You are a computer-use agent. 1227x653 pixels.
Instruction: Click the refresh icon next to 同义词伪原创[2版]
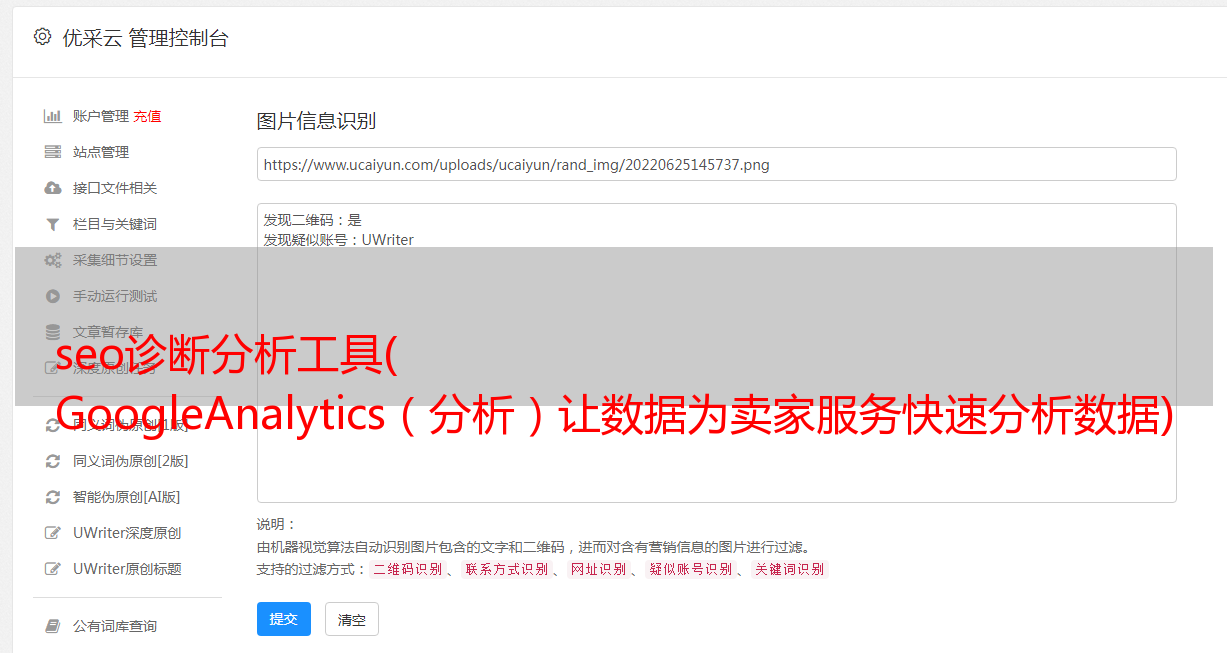click(53, 461)
